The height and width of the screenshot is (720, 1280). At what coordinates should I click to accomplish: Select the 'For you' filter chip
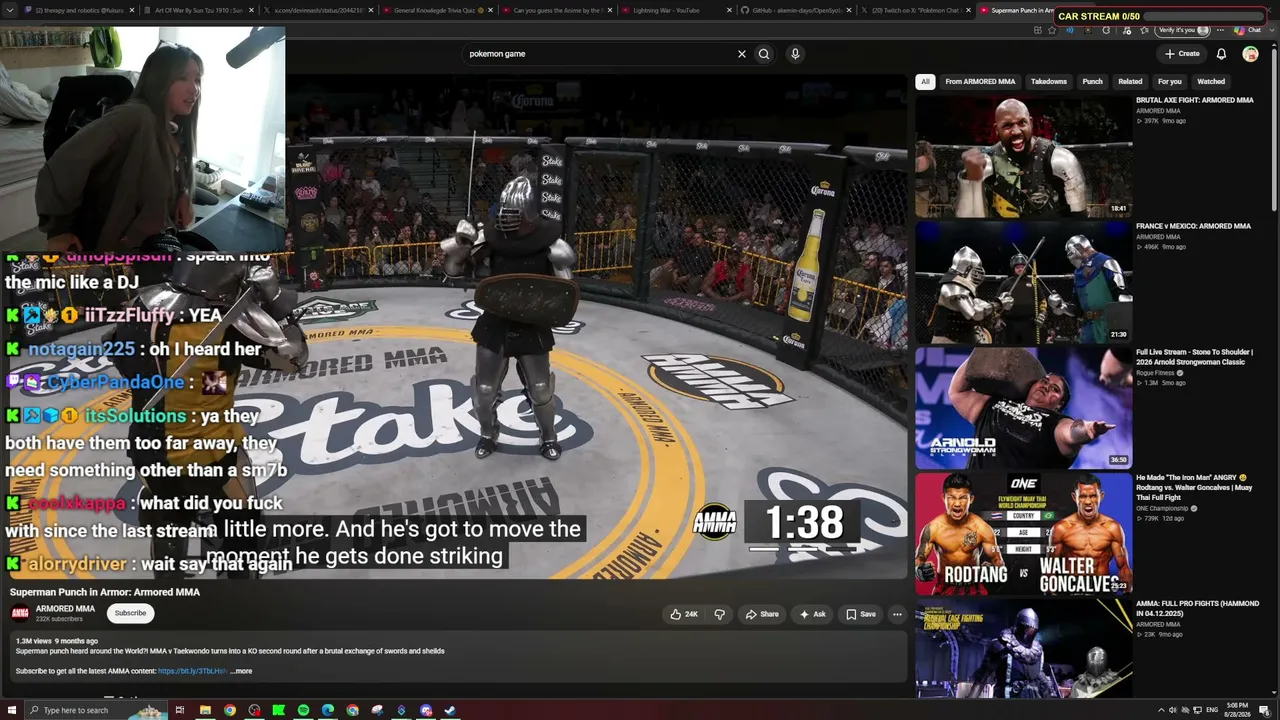(x=1170, y=82)
